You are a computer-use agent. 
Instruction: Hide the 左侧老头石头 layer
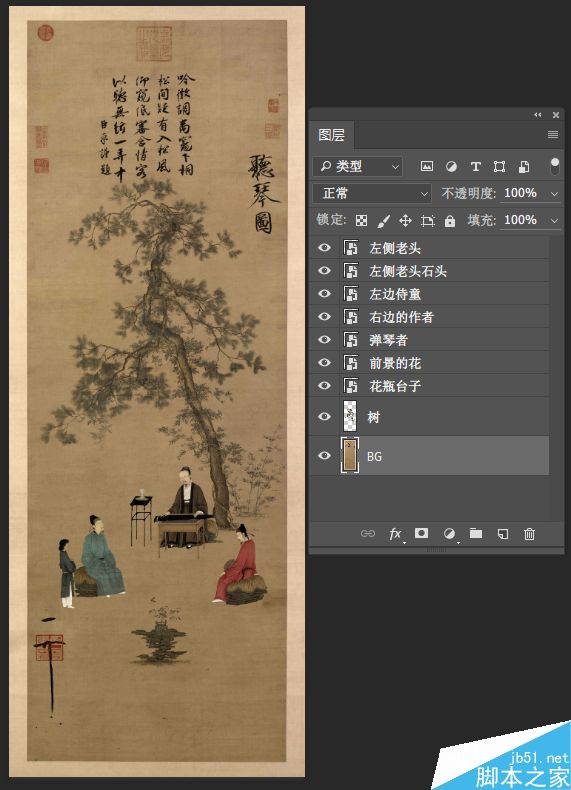point(325,271)
